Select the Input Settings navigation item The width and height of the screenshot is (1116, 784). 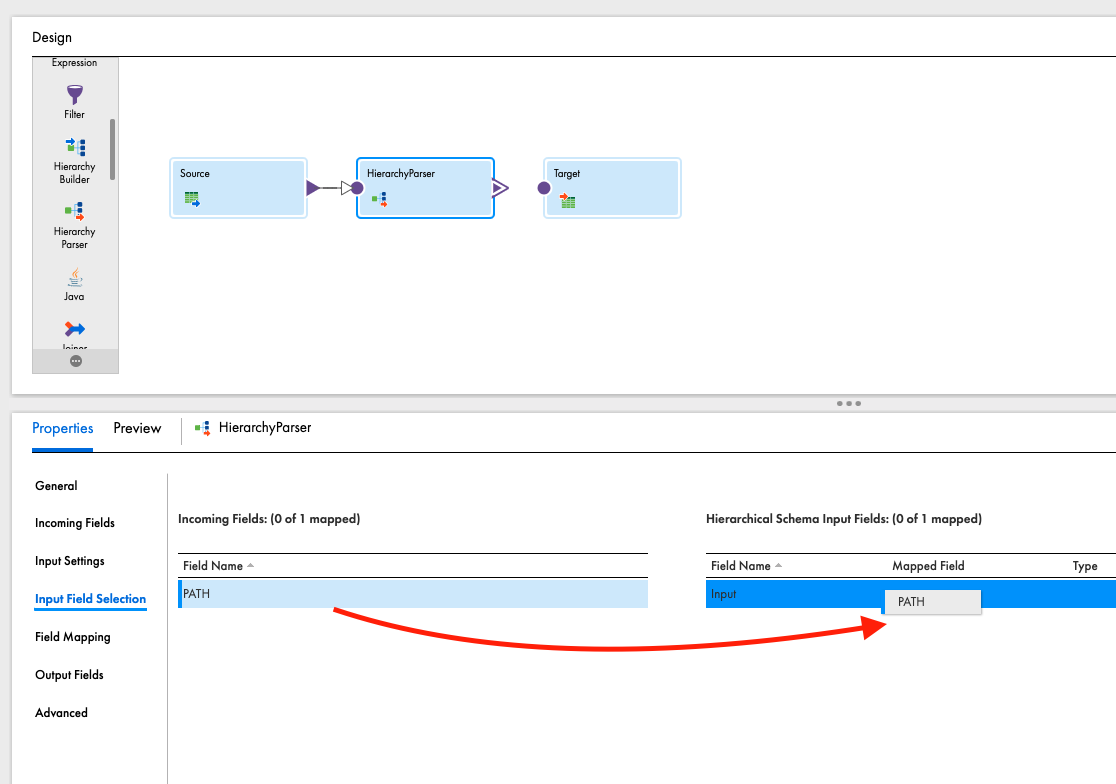point(69,561)
